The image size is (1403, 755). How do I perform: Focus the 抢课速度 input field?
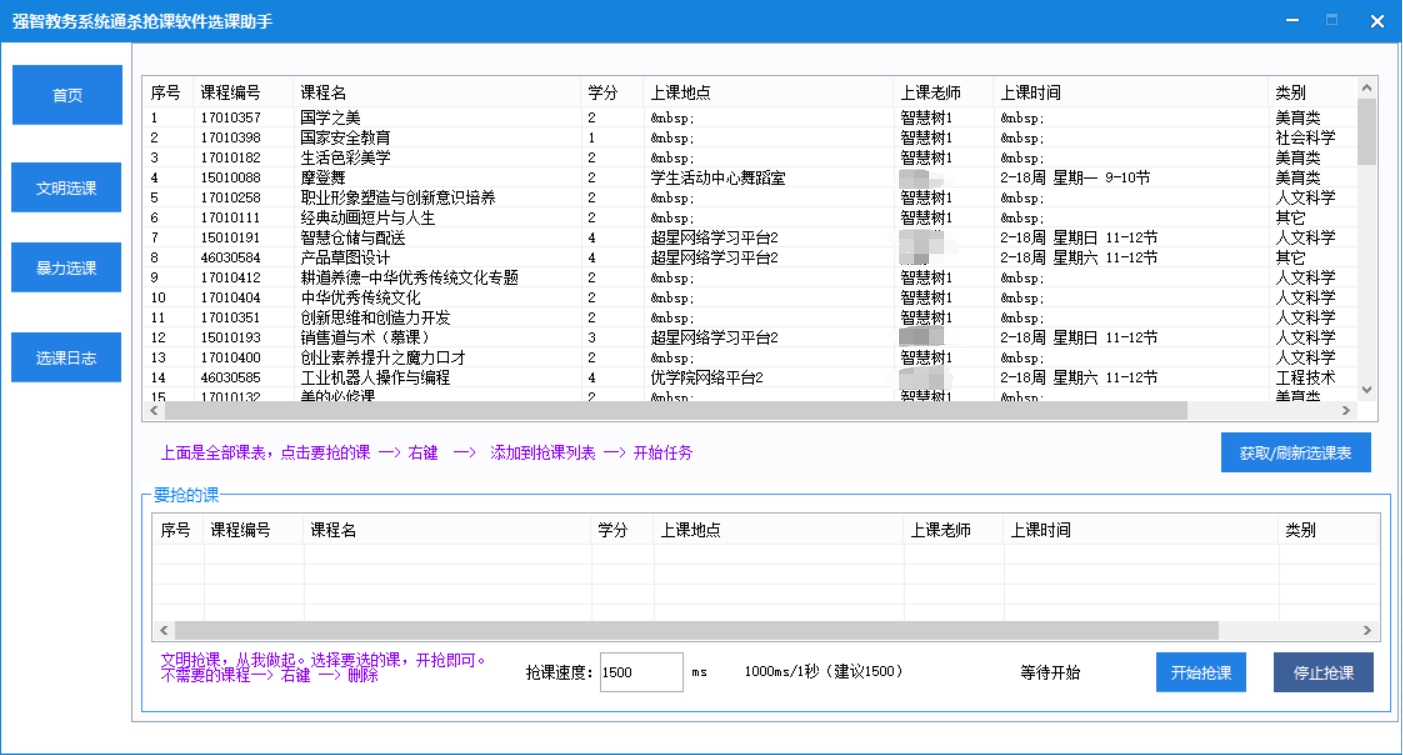641,673
